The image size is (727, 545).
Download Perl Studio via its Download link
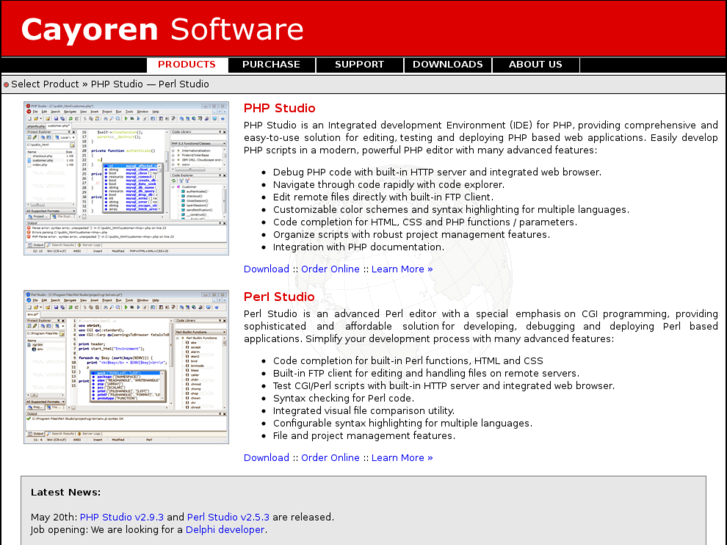[267, 458]
